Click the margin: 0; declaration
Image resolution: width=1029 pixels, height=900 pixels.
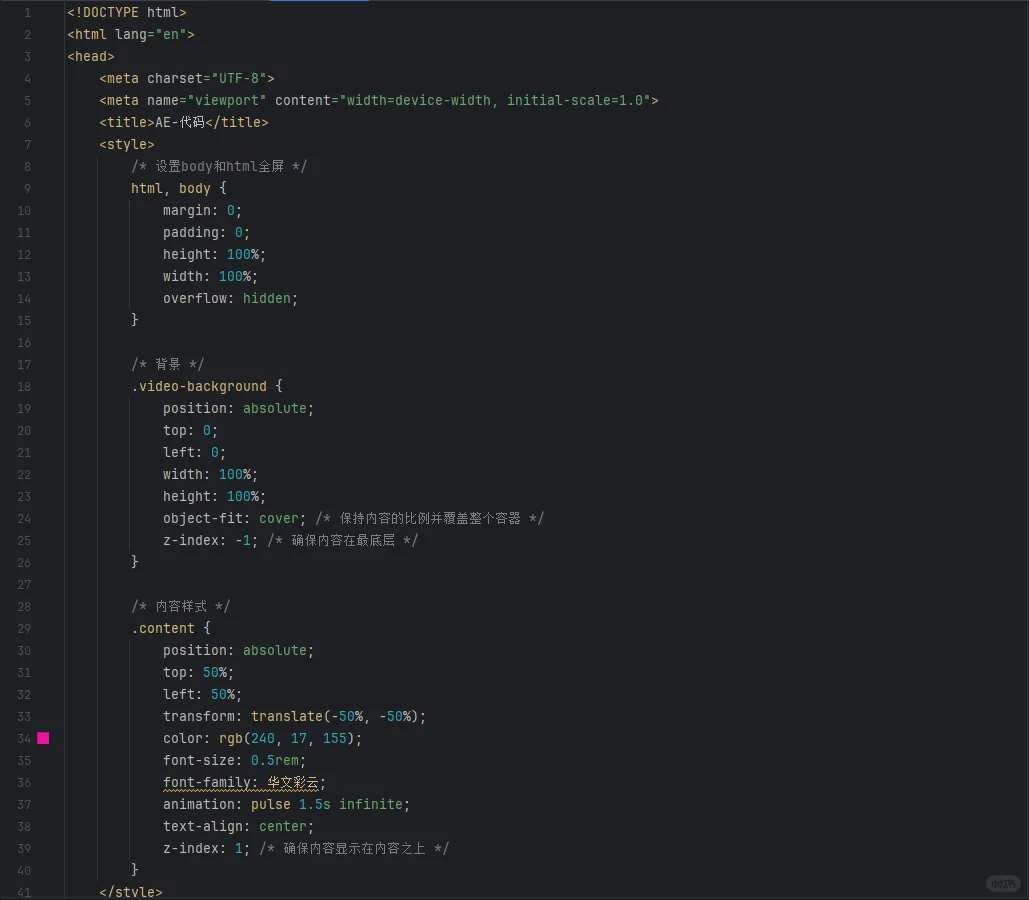point(203,210)
